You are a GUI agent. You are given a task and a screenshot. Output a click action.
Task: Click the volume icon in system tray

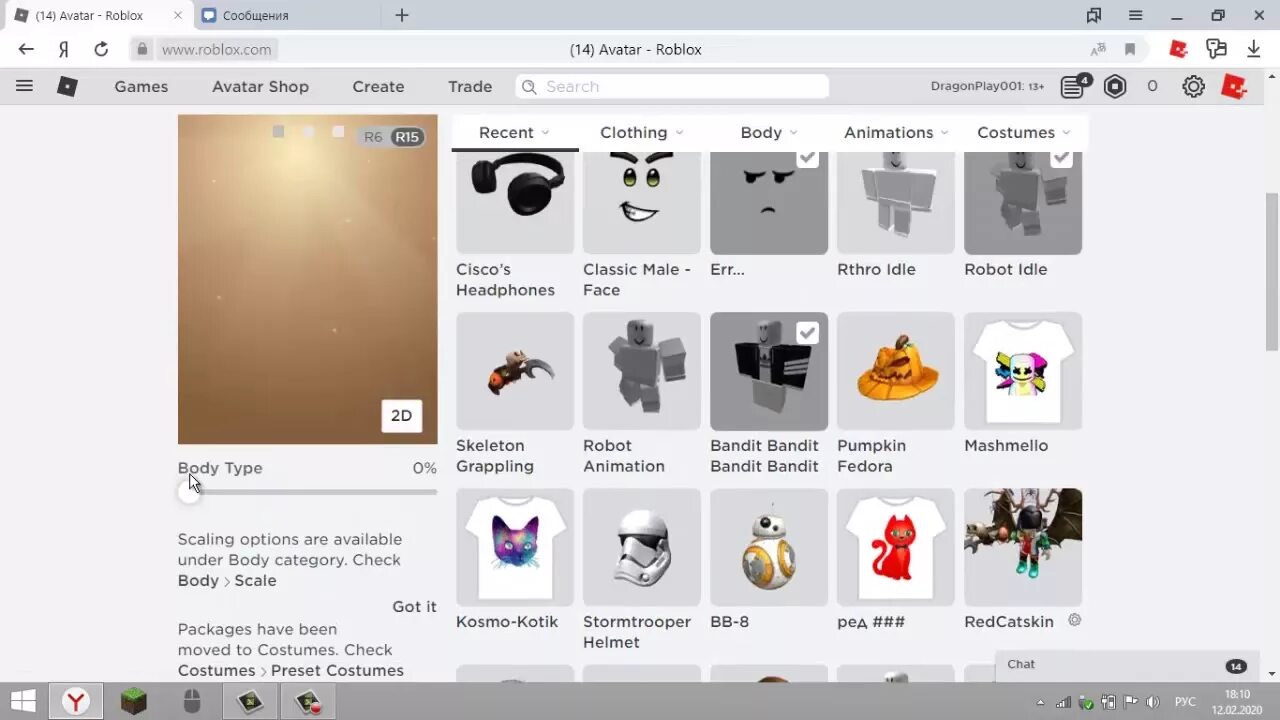coord(1152,702)
